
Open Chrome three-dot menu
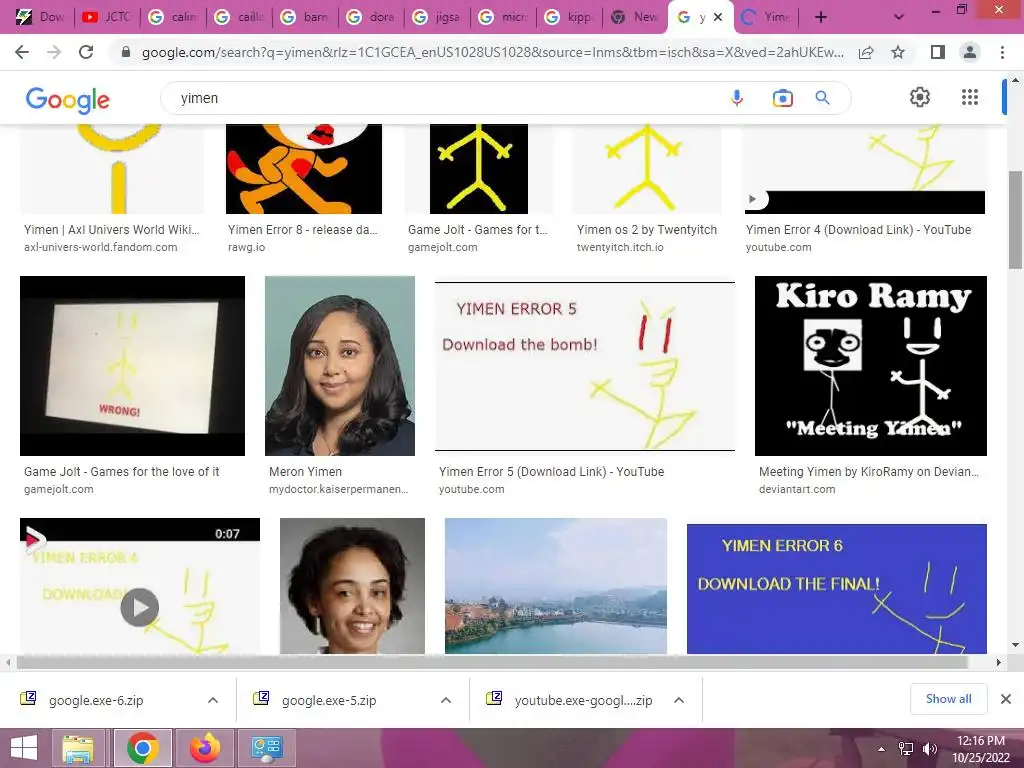(1002, 52)
